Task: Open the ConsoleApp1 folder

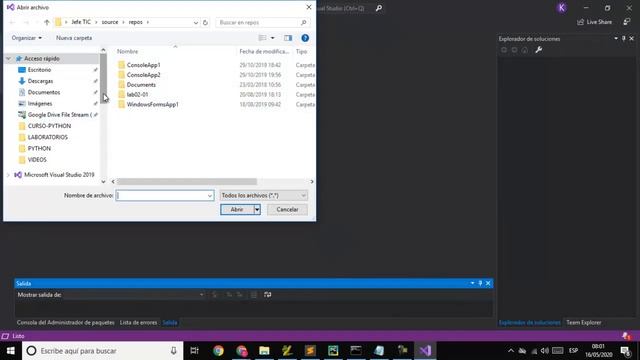Action: [143, 65]
